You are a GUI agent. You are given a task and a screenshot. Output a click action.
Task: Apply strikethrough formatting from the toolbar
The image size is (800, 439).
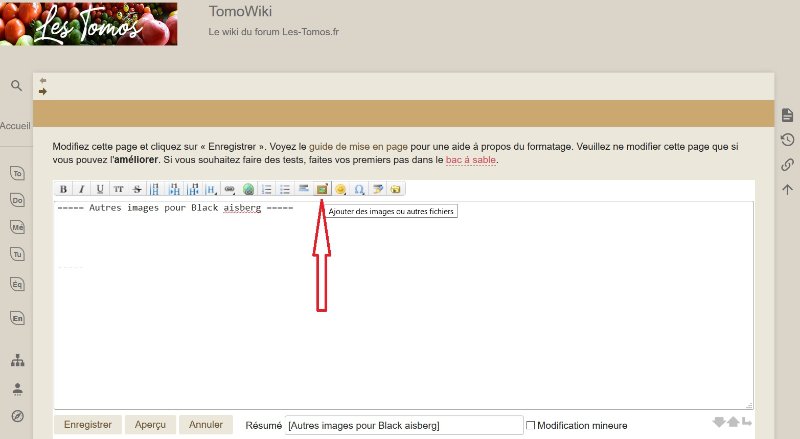pyautogui.click(x=137, y=189)
